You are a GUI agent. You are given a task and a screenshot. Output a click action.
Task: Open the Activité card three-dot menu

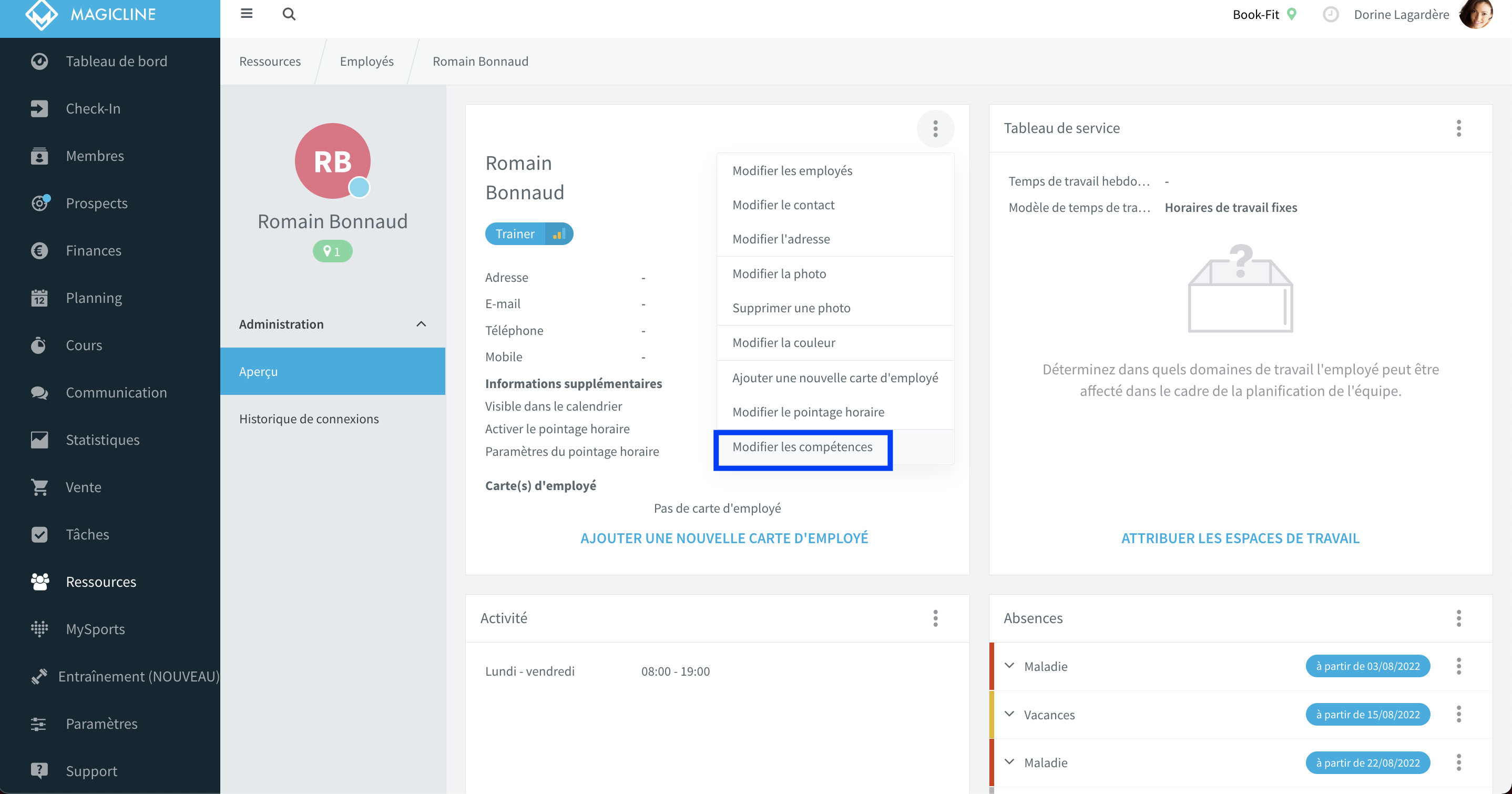(935, 618)
